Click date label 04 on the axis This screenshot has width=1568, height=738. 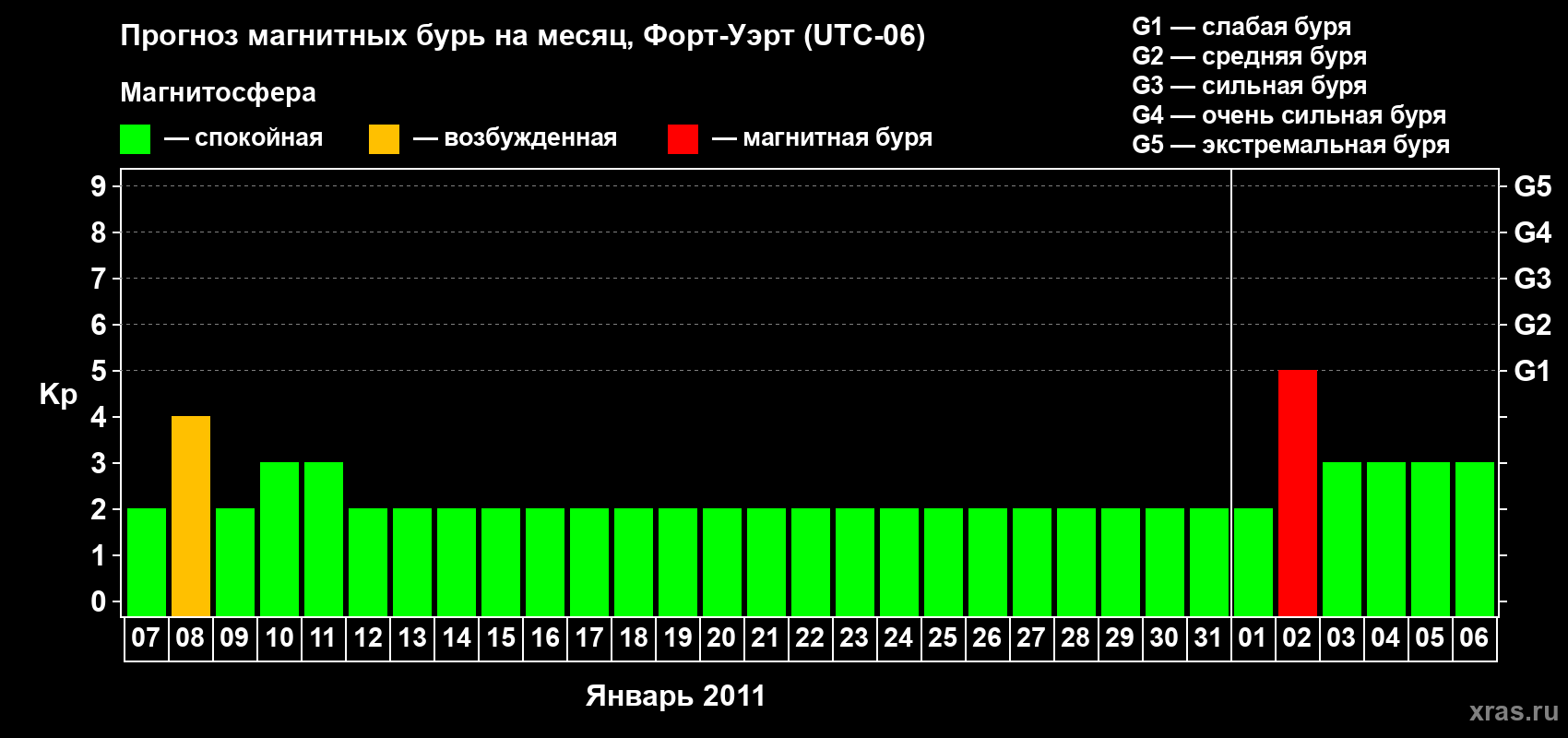point(1385,637)
